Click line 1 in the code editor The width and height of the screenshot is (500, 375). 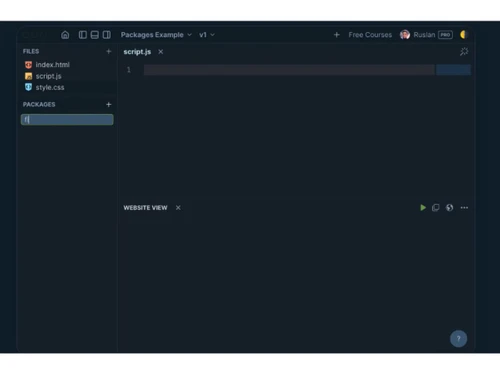click(x=289, y=70)
